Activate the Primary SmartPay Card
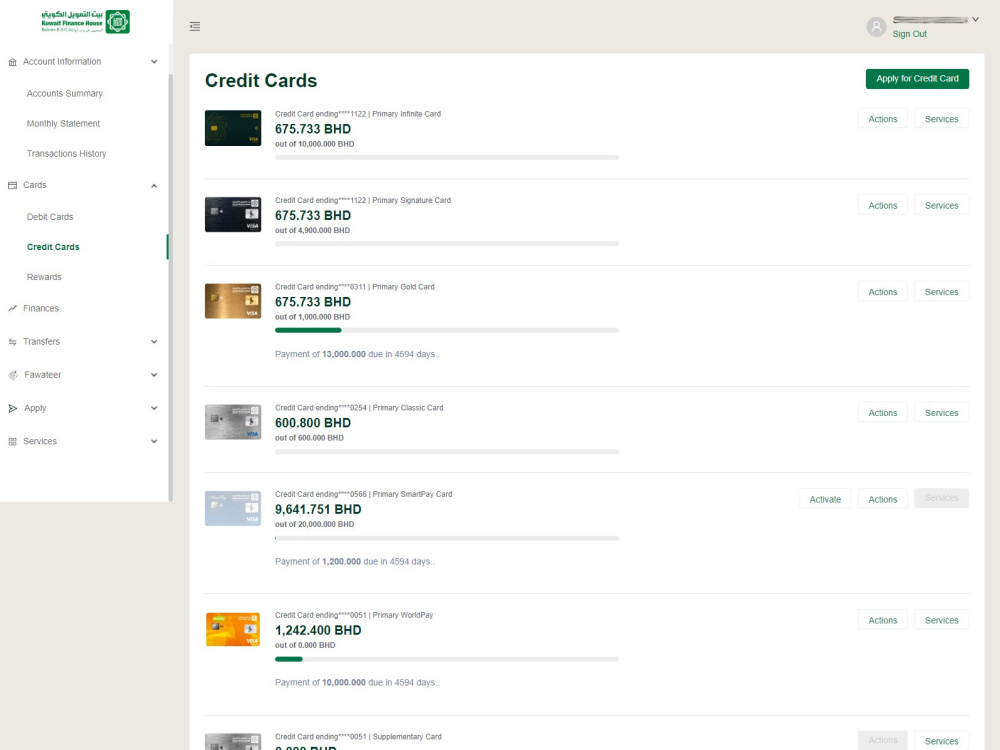This screenshot has width=1000, height=750. click(825, 499)
